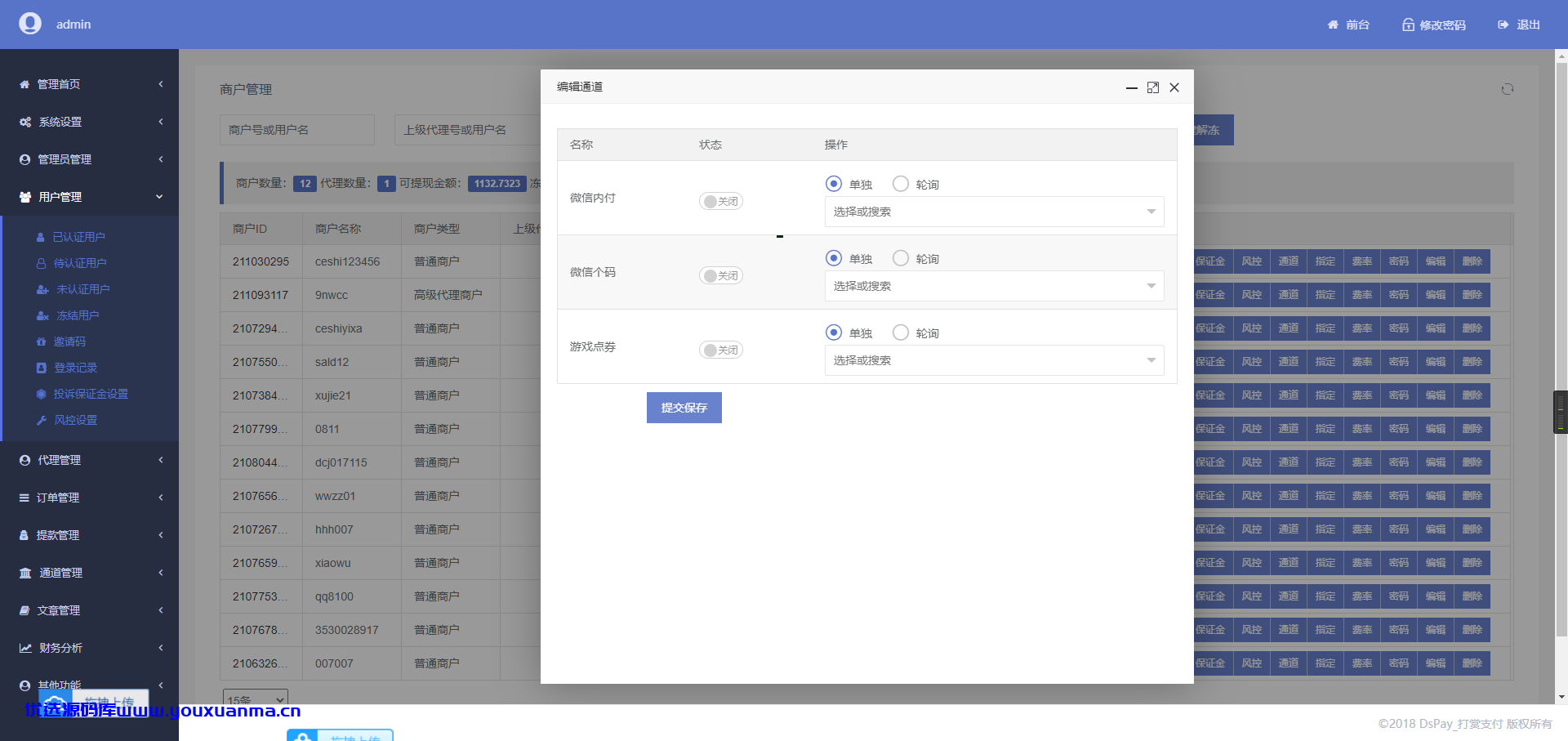Maximize the 编辑通道 dialog
The width and height of the screenshot is (1568, 741).
pyautogui.click(x=1153, y=87)
